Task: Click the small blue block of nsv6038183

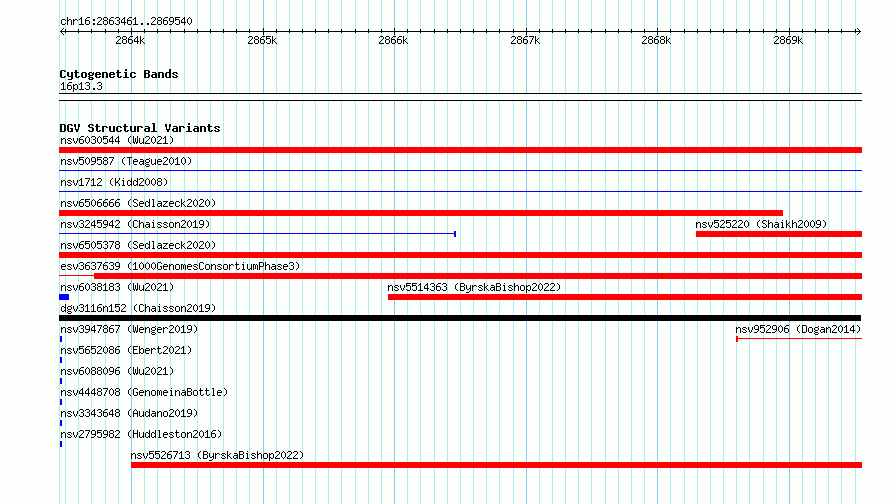Action: [64, 297]
